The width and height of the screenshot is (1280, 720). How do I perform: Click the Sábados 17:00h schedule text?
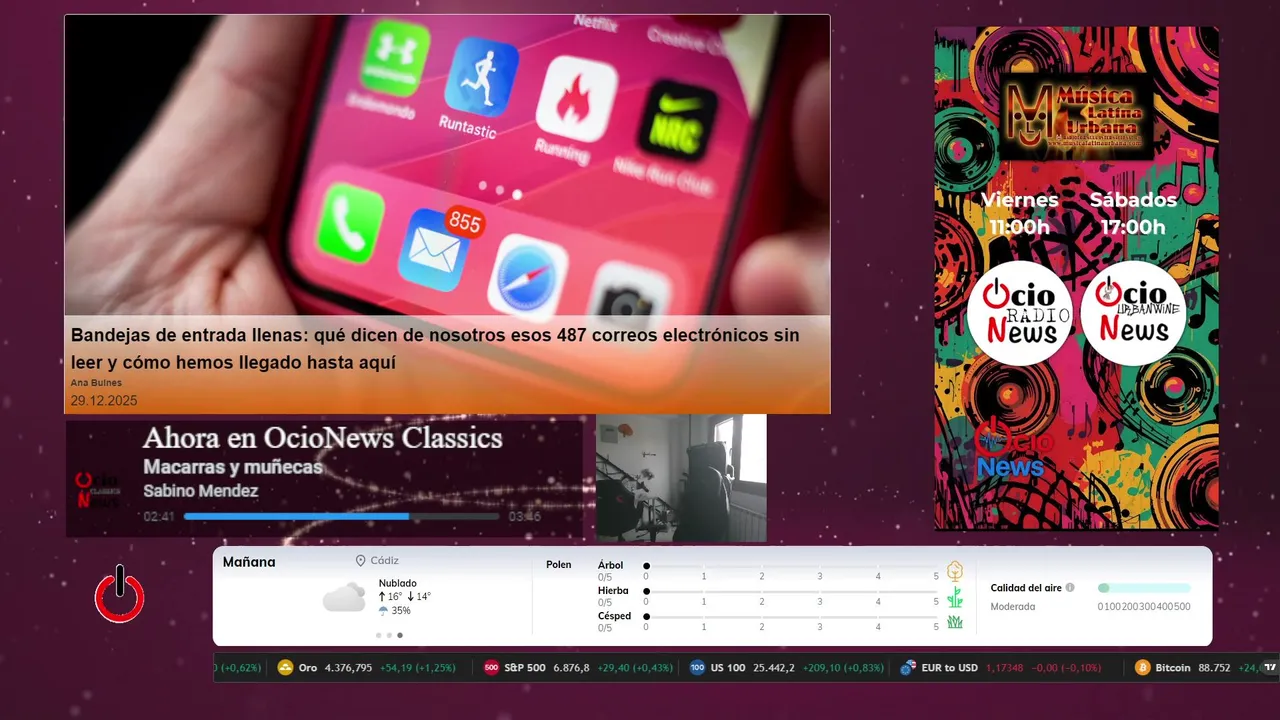point(1133,213)
